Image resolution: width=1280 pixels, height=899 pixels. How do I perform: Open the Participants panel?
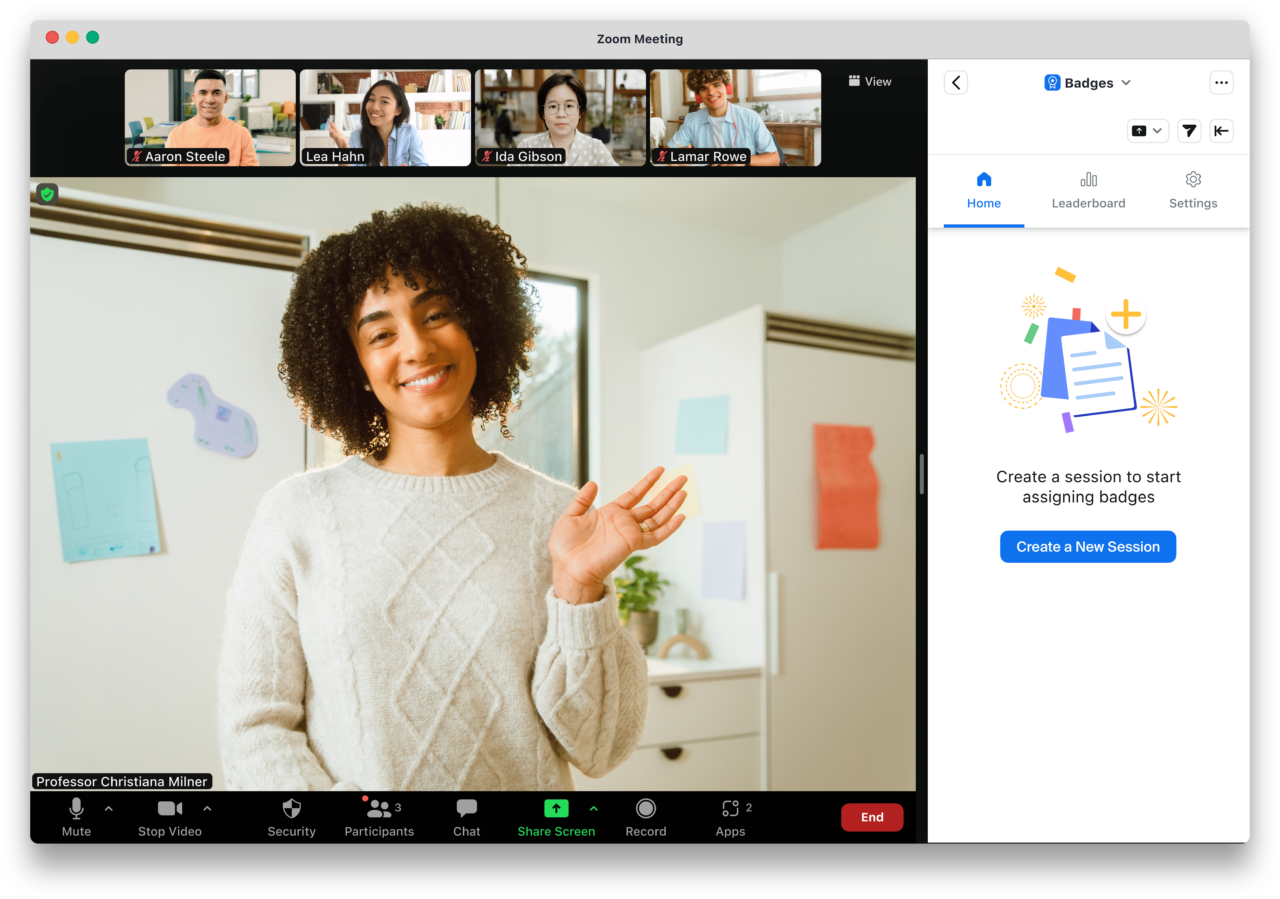pyautogui.click(x=379, y=816)
